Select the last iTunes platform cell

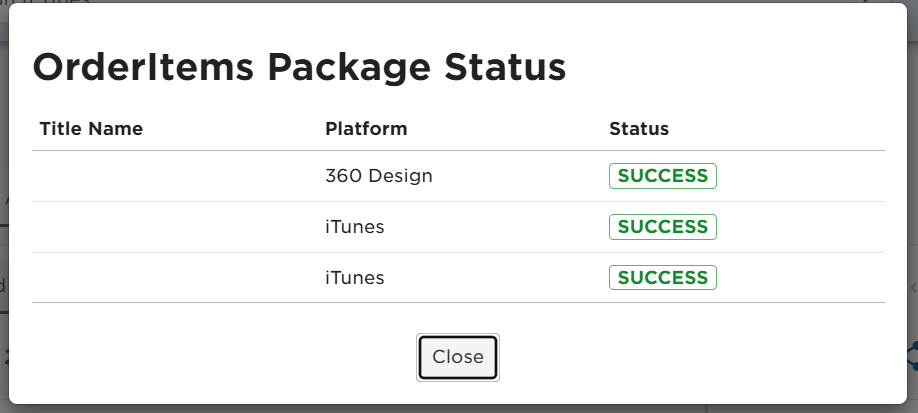pos(355,278)
